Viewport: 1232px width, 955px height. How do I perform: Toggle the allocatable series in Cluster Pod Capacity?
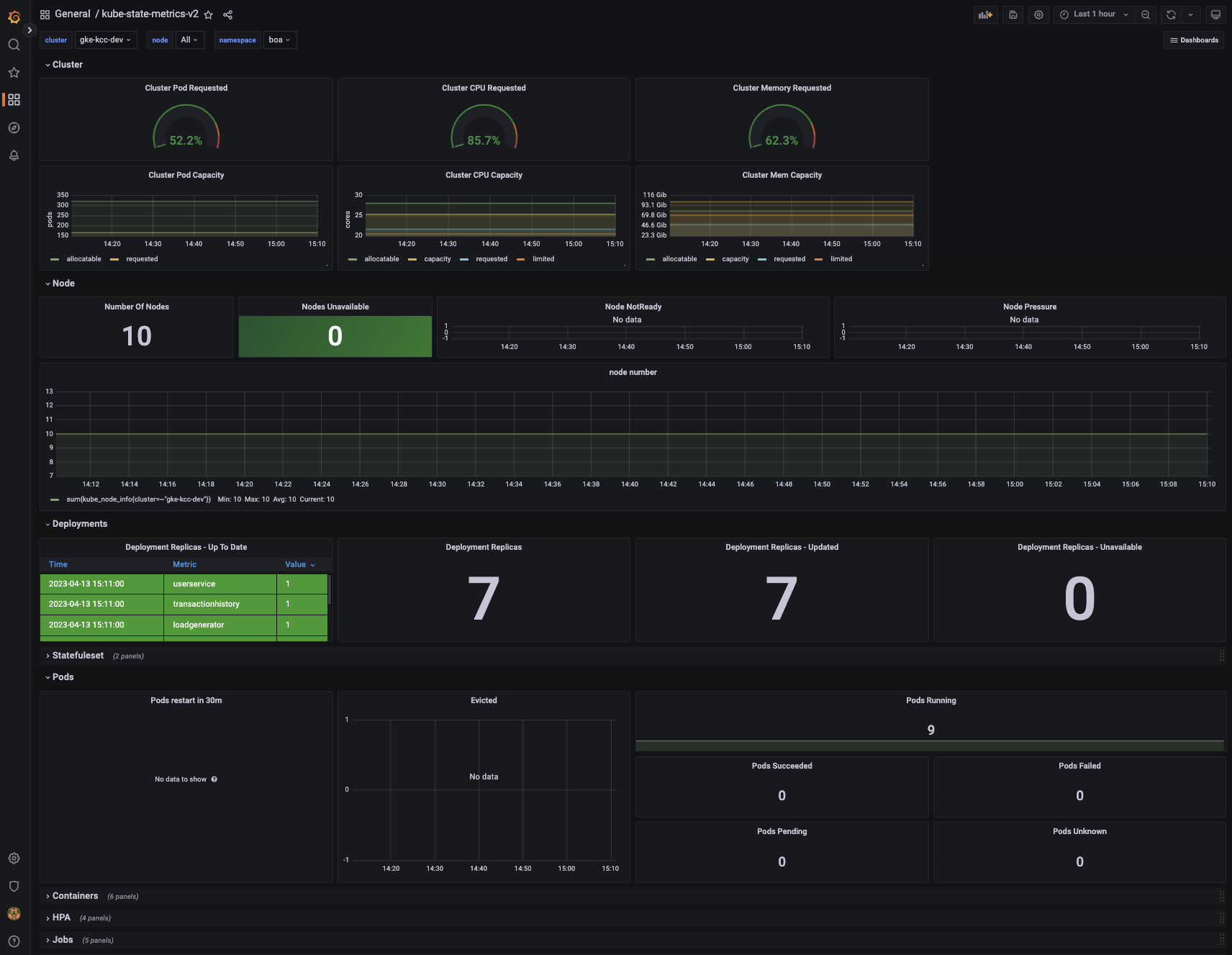[83, 259]
